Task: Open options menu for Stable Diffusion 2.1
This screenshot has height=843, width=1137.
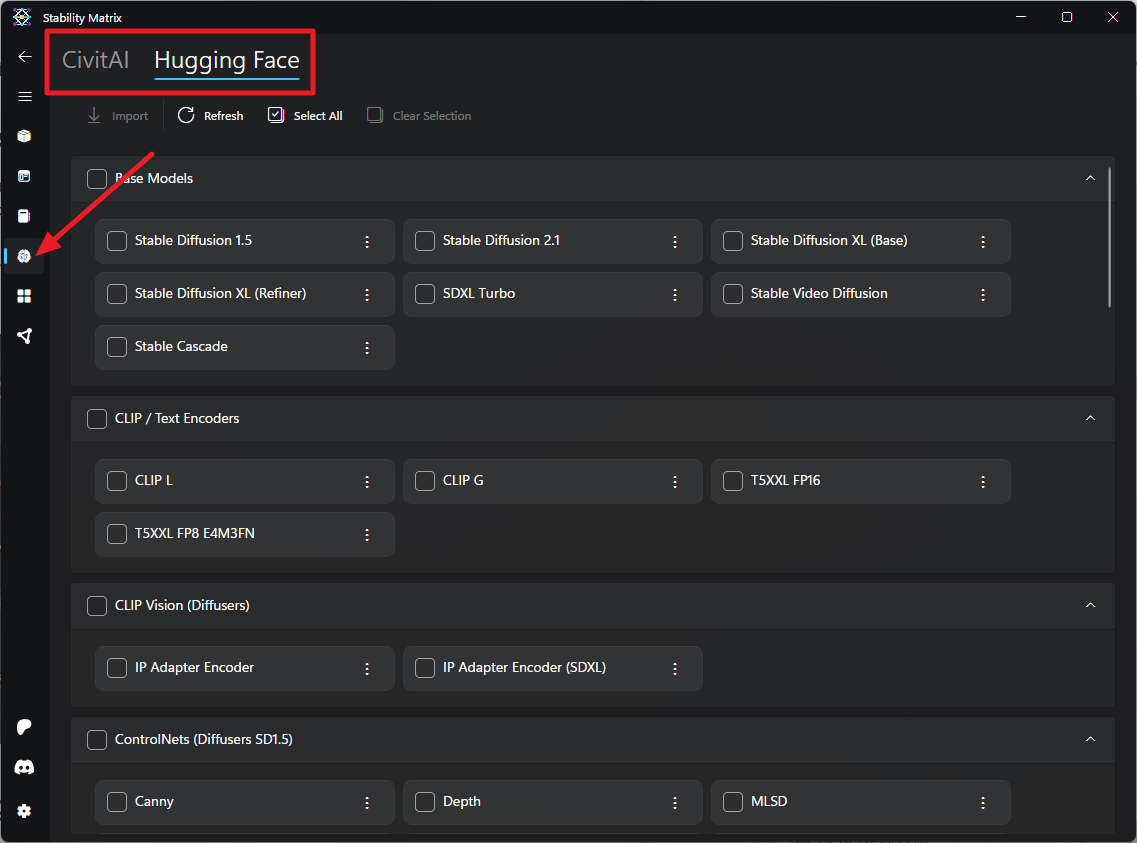Action: [x=675, y=241]
